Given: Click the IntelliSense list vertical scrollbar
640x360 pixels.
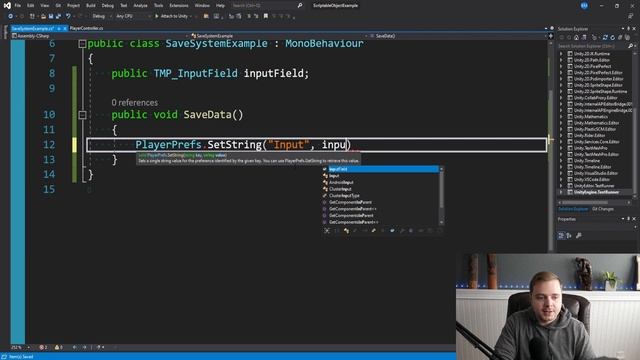Looking at the screenshot, I should 441,196.
